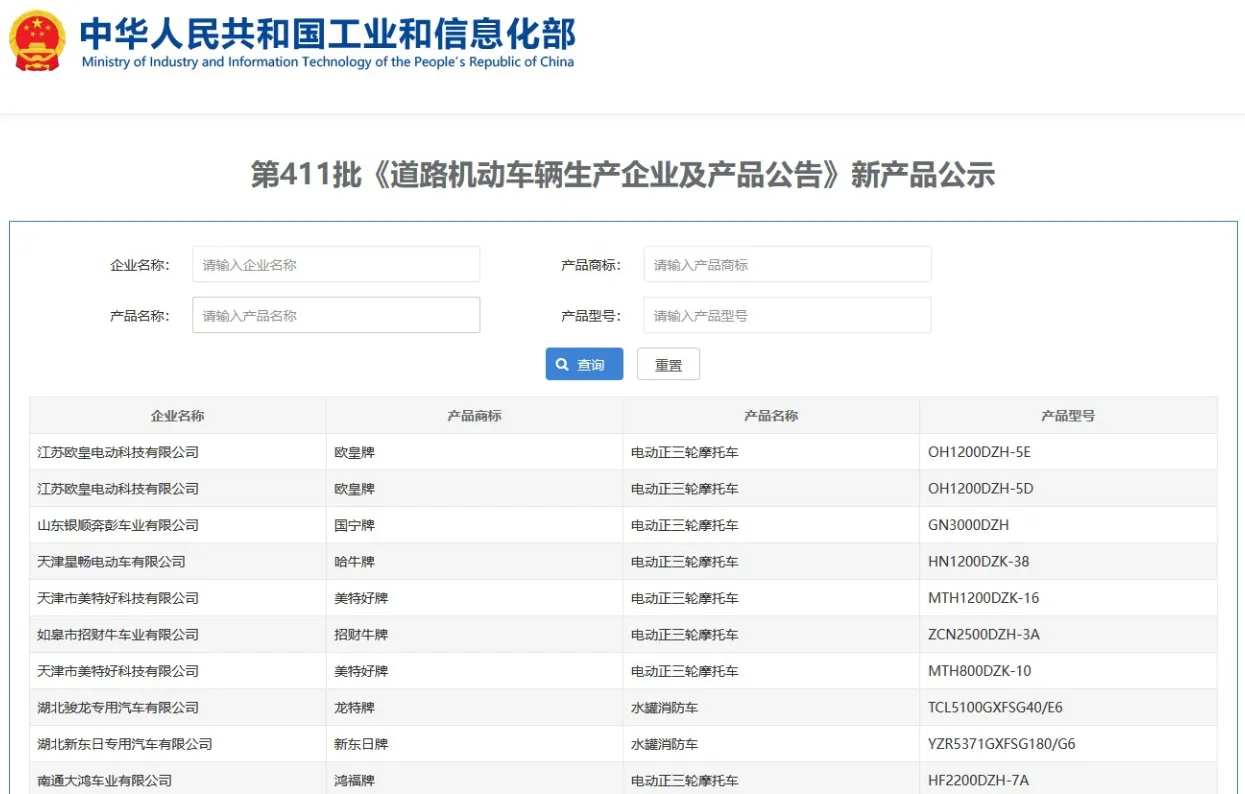This screenshot has height=794, width=1245.
Task: Click the model HF2200DZH-7A
Action: [x=978, y=780]
